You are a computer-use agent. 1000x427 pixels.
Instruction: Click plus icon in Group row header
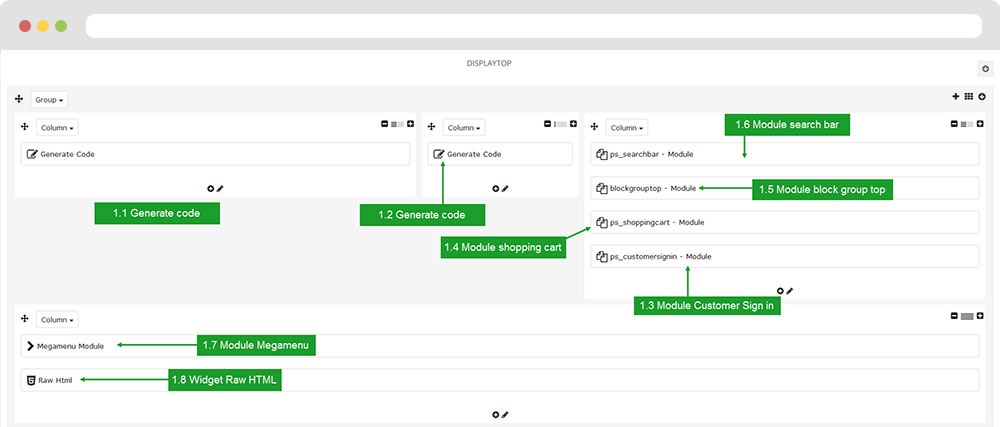pos(955,96)
